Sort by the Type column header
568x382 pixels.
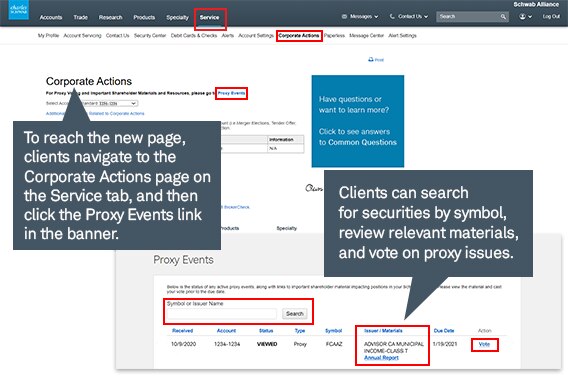point(300,331)
